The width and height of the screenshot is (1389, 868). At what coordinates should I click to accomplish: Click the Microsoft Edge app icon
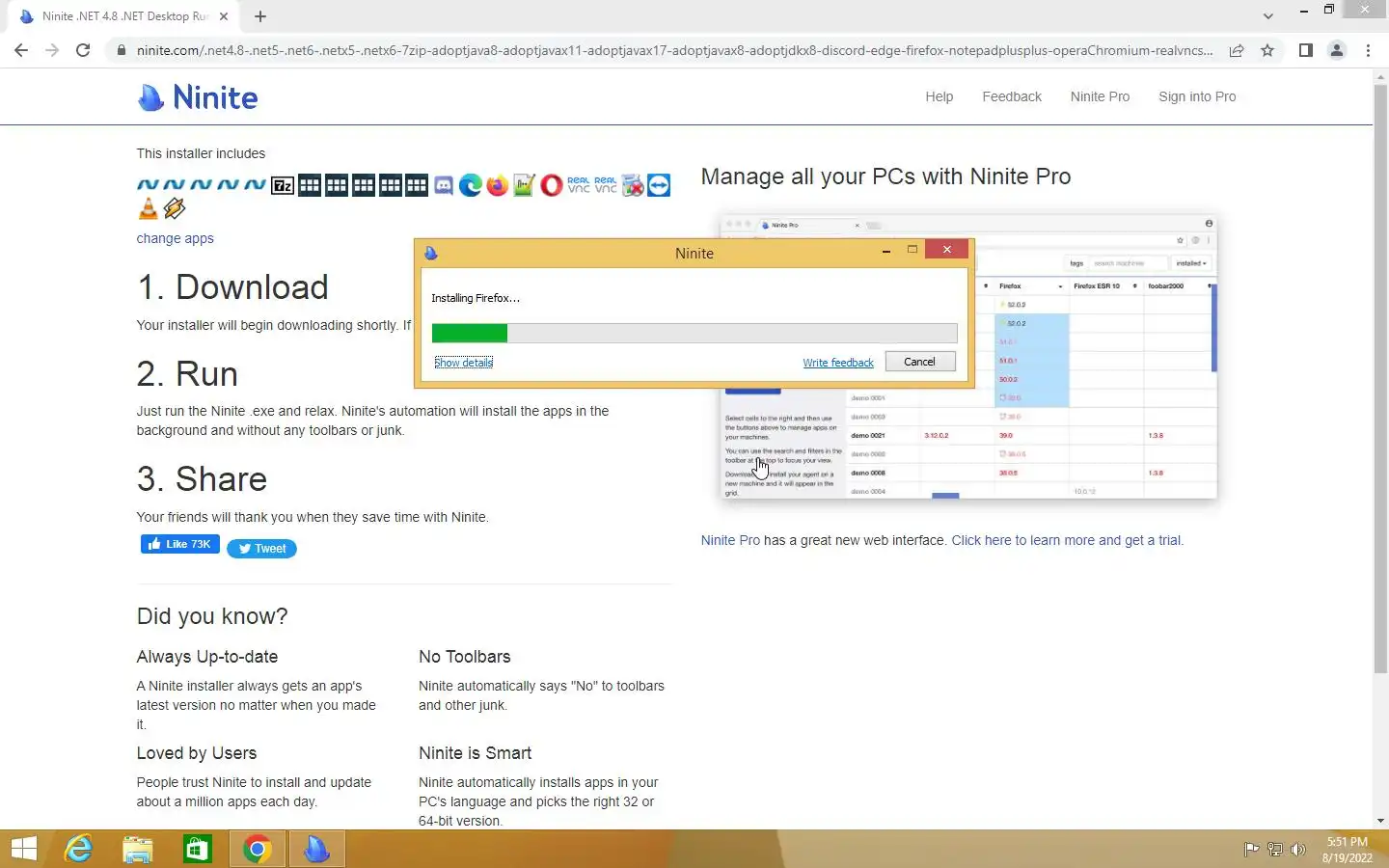471,185
